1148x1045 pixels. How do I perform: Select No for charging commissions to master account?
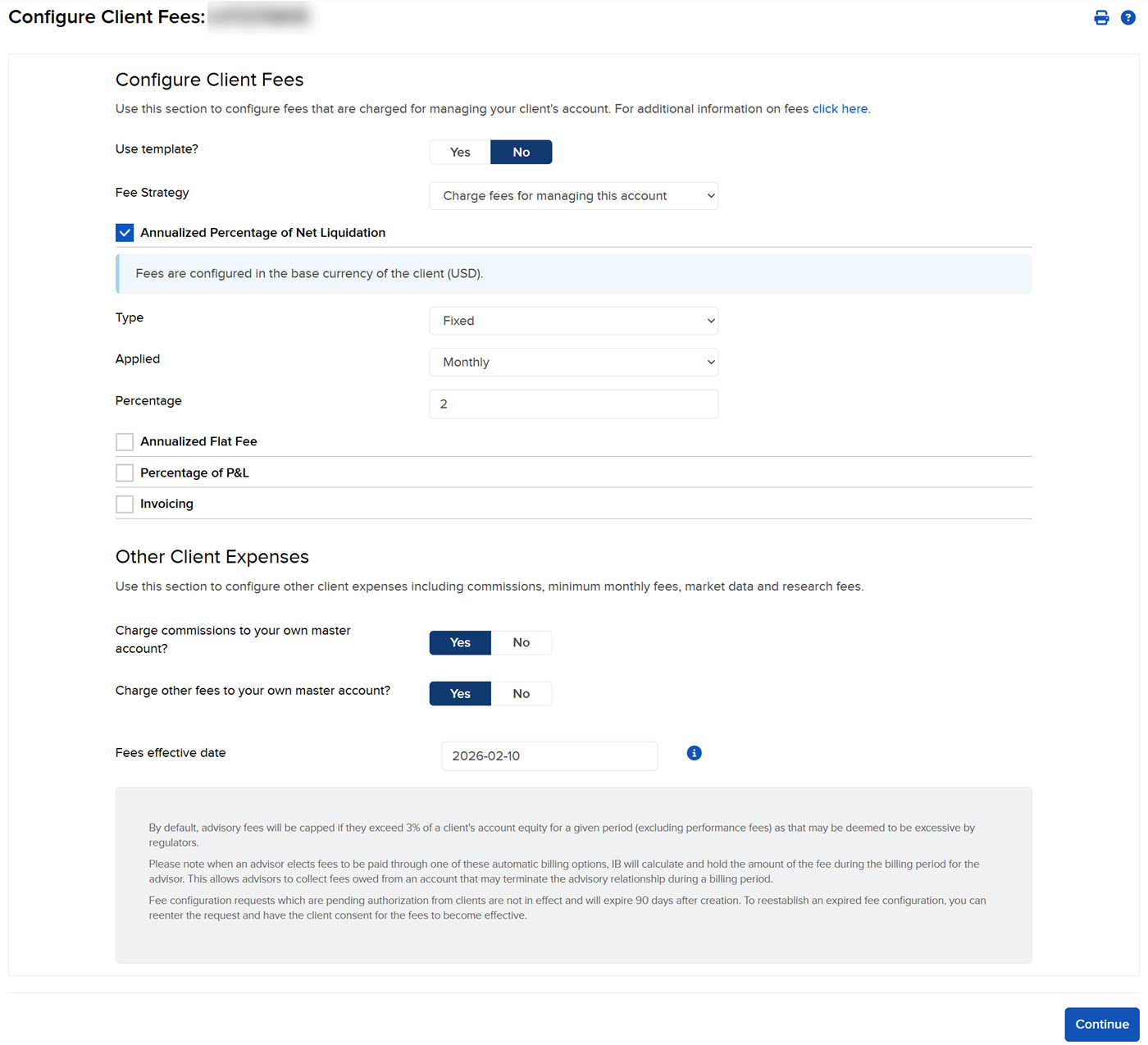(x=522, y=642)
